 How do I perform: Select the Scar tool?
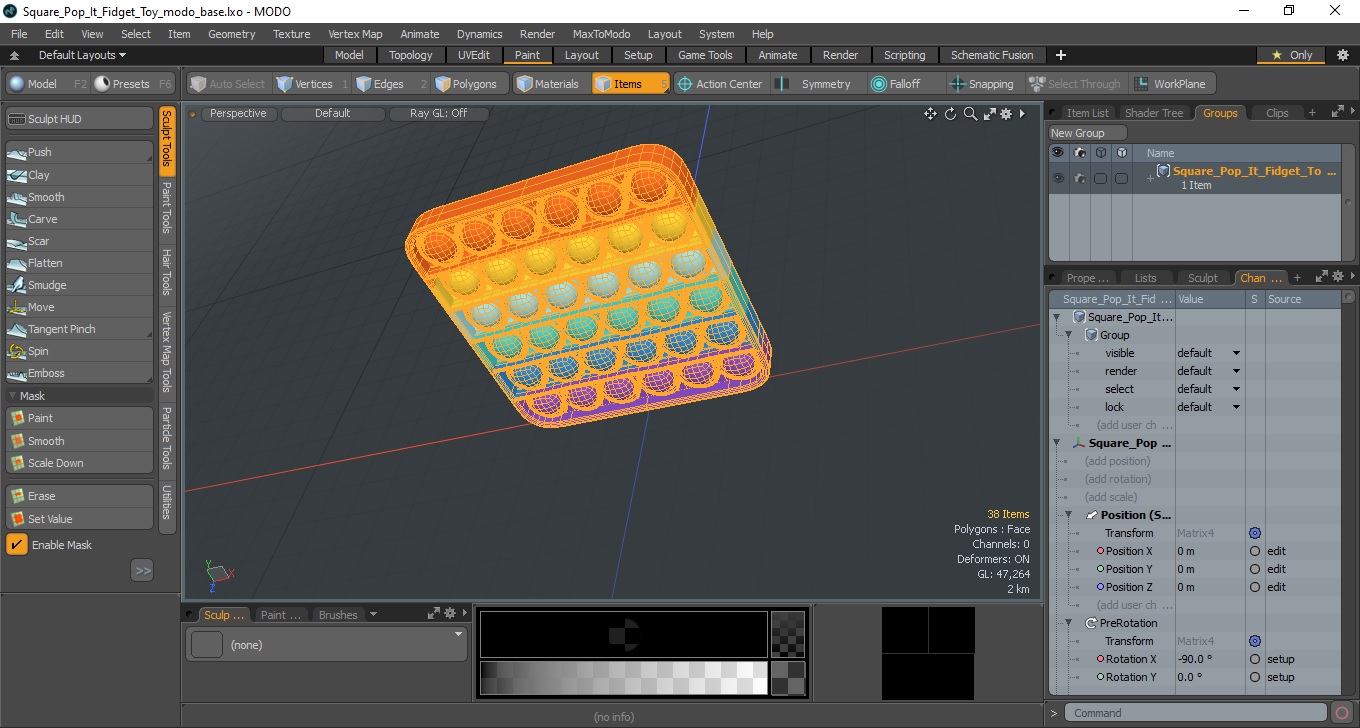tap(80, 241)
